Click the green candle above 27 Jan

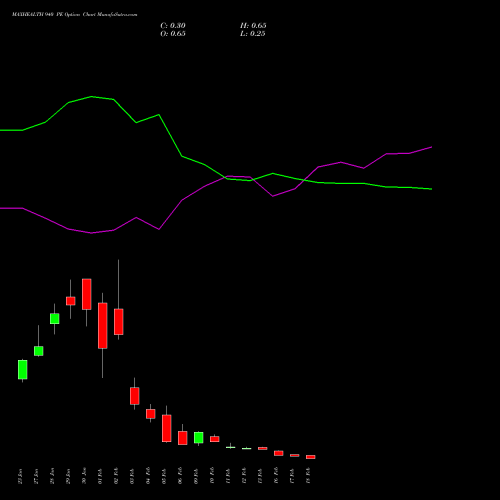click(x=39, y=351)
